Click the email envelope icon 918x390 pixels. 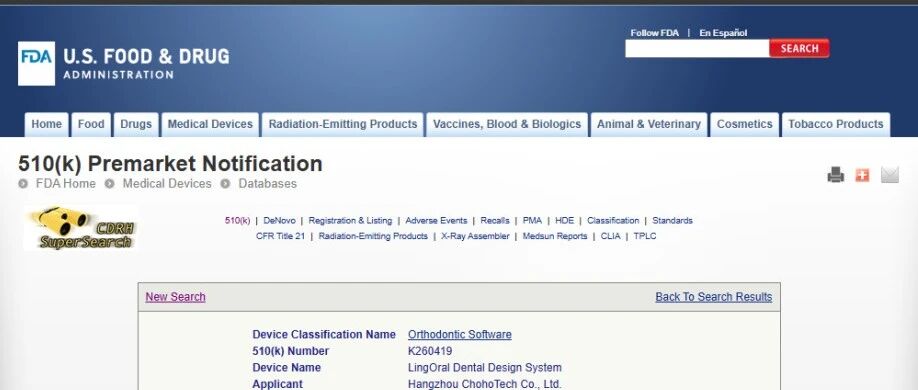pos(889,175)
